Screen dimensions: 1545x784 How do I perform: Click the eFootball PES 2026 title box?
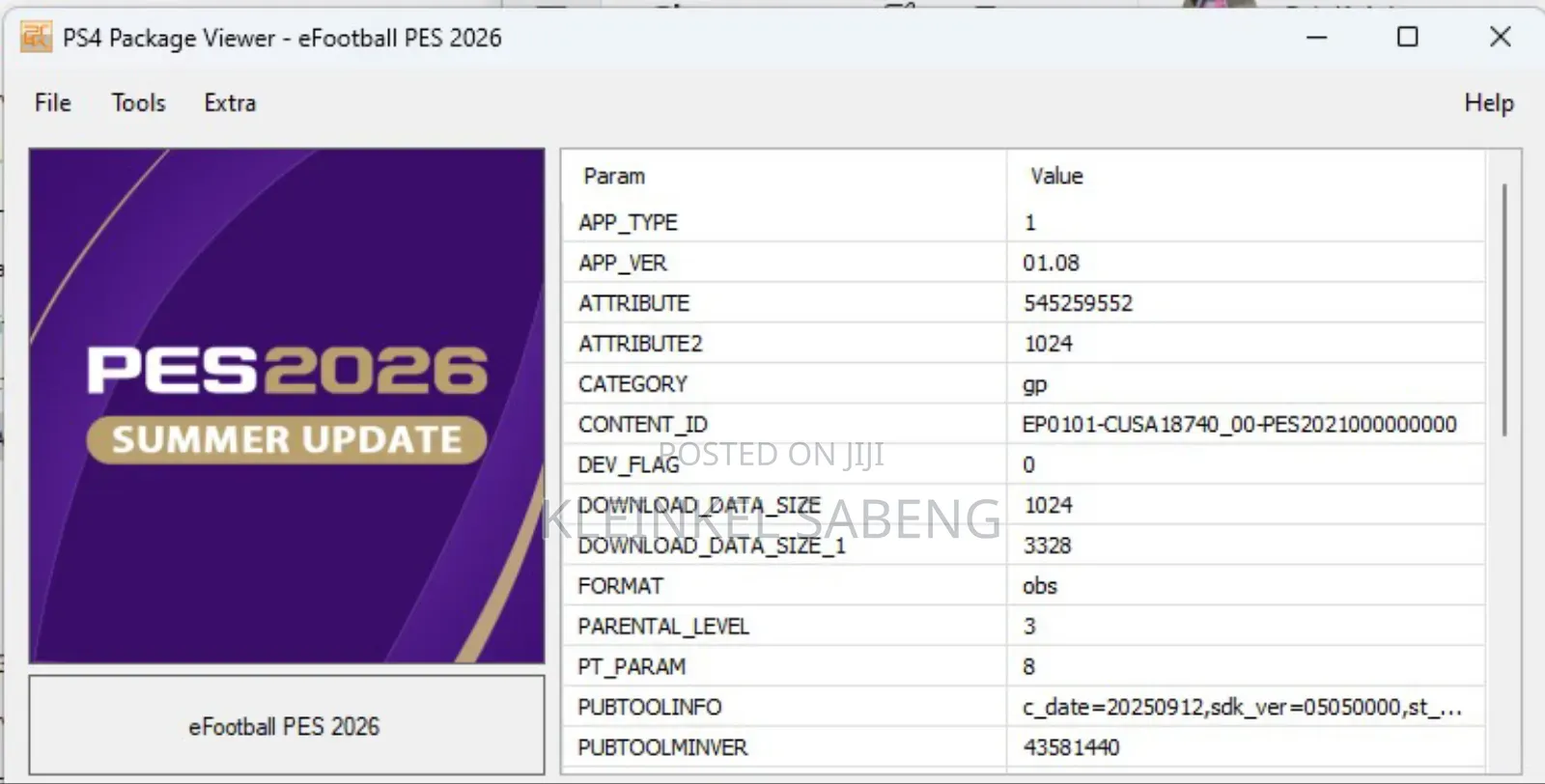[x=287, y=725]
